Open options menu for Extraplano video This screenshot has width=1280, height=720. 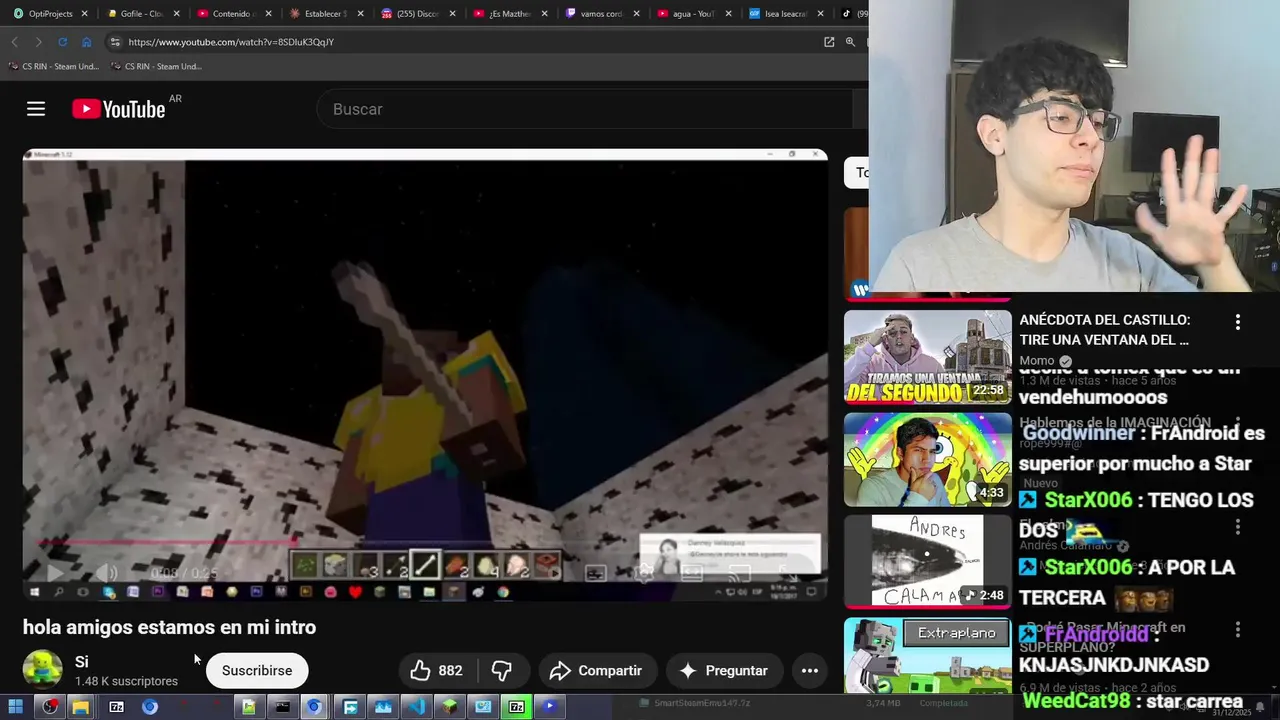click(1238, 630)
